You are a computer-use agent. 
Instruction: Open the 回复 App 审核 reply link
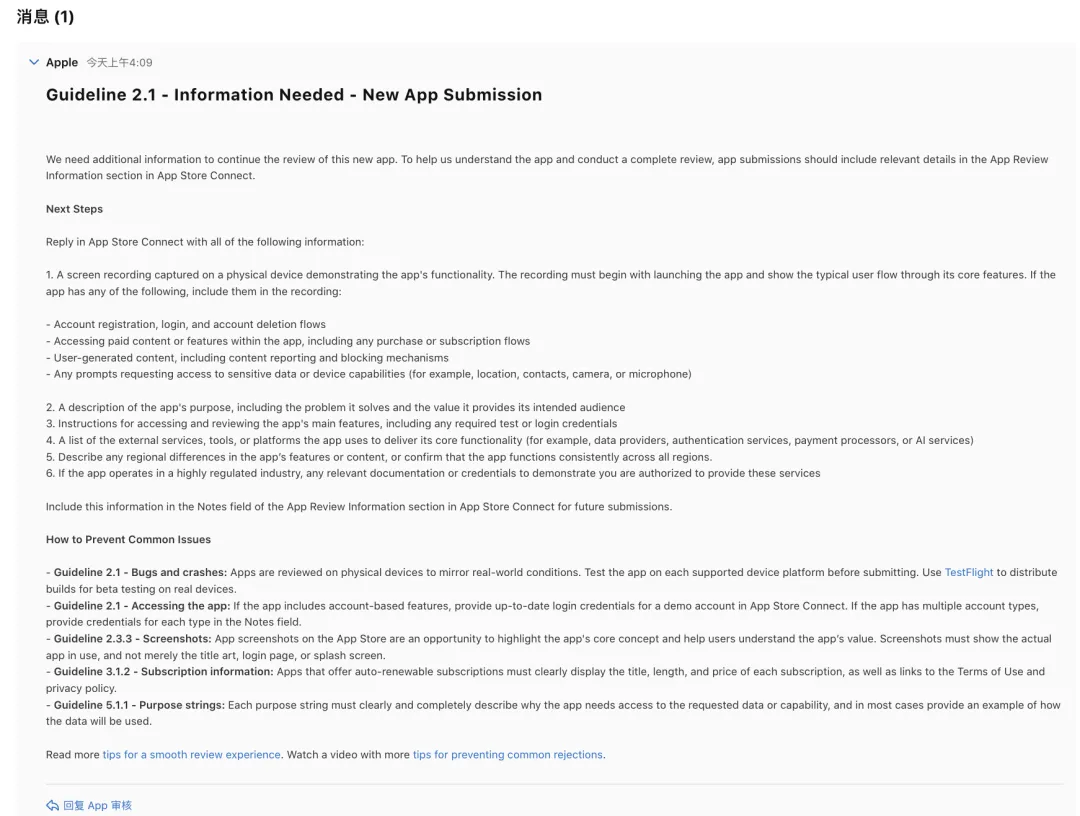pyautogui.click(x=97, y=805)
